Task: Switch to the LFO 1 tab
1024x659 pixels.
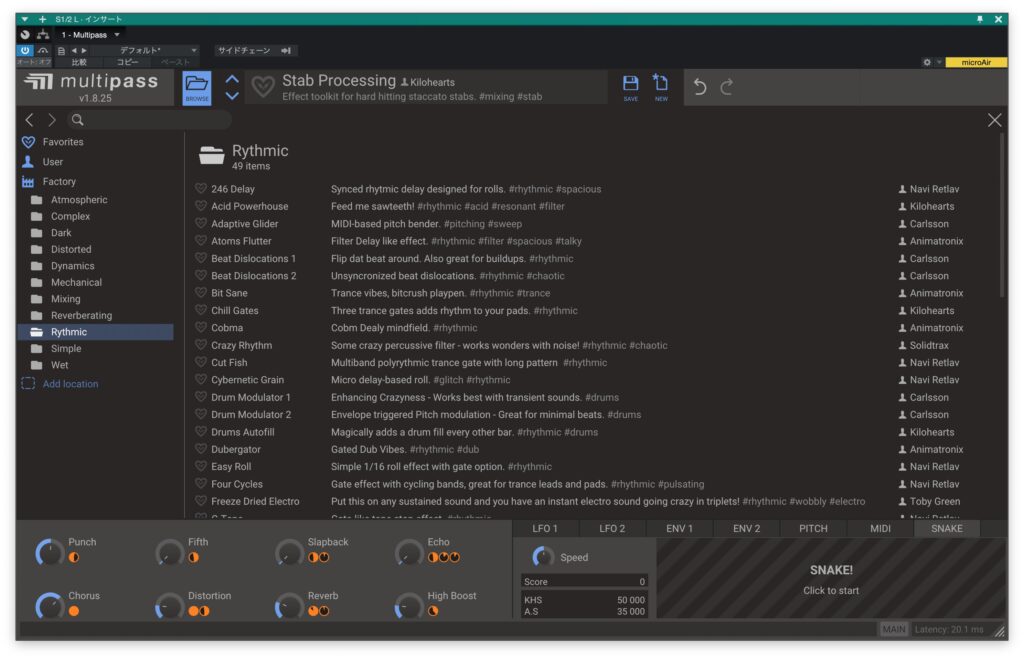Action: (x=545, y=528)
